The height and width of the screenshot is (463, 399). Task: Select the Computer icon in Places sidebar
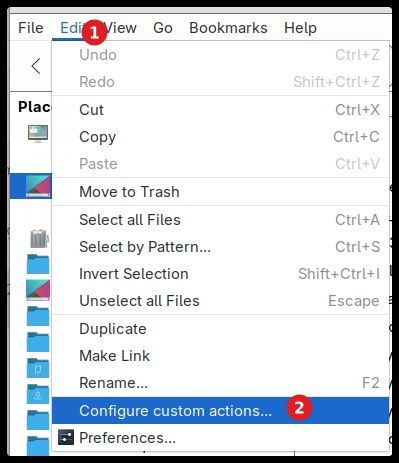pyautogui.click(x=38, y=134)
